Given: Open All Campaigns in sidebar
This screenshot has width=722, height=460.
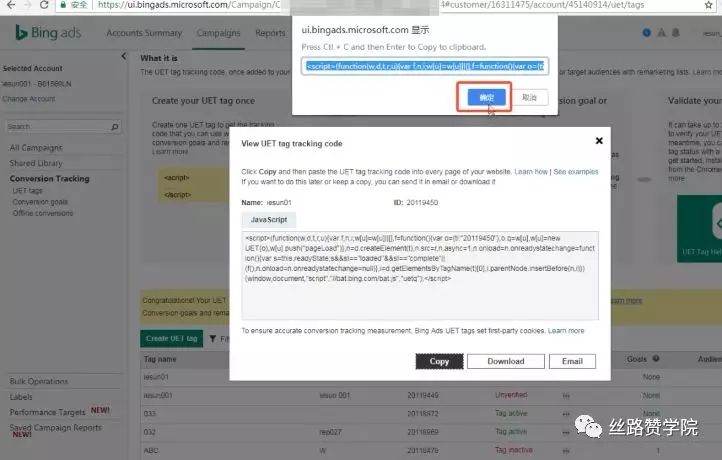Looking at the screenshot, I should 36,148.
